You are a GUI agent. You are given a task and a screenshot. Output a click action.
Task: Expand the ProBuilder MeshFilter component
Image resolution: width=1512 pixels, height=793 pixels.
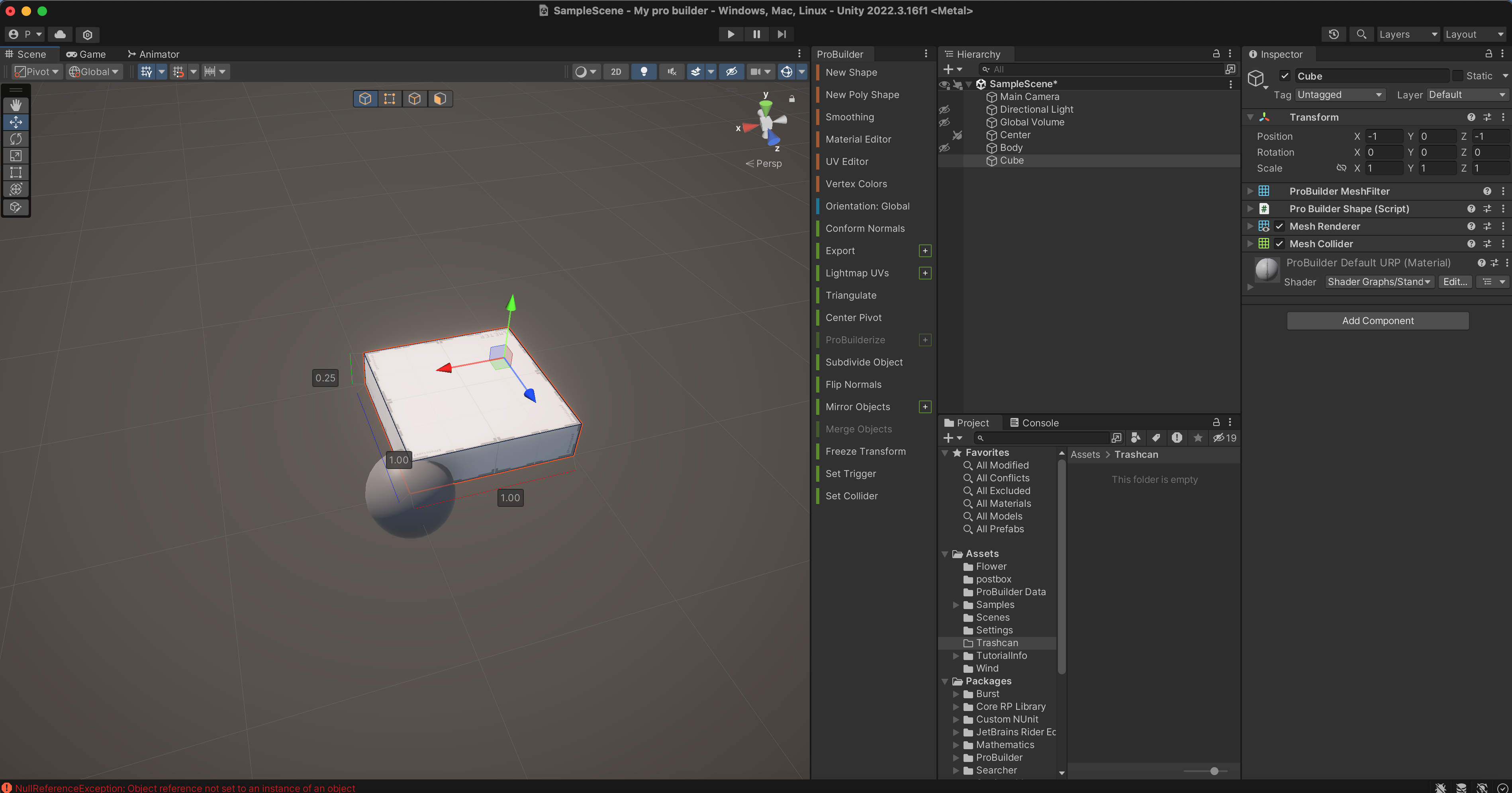tap(1250, 191)
